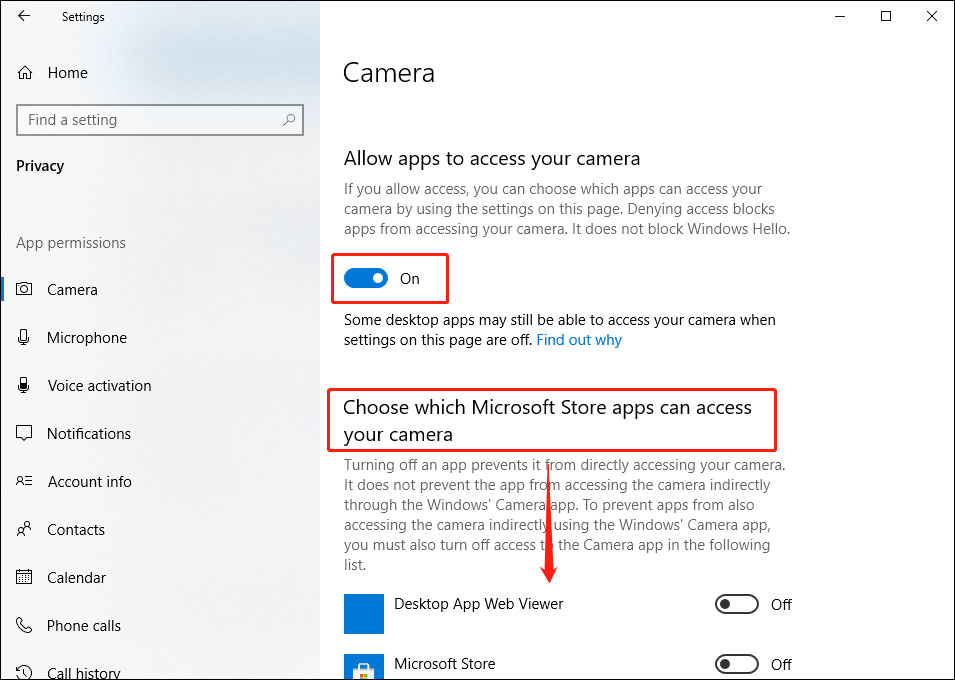The image size is (955, 680).
Task: Open the Find out why link
Action: pos(578,339)
